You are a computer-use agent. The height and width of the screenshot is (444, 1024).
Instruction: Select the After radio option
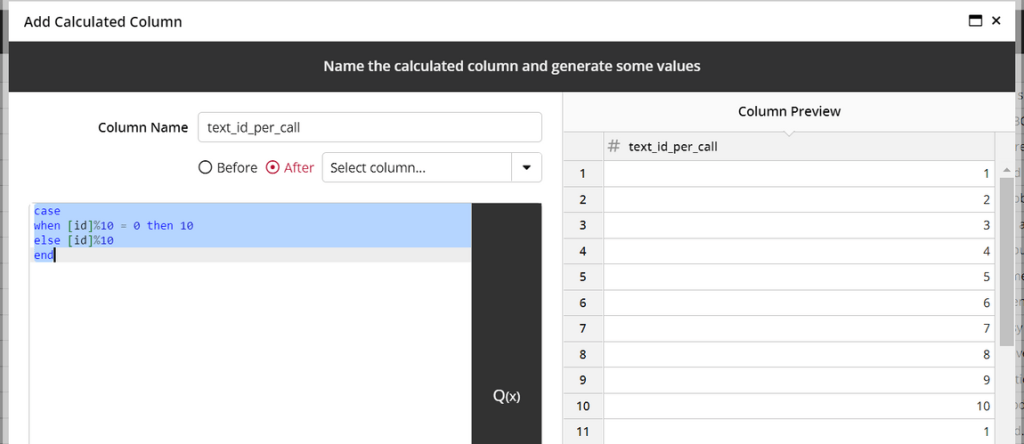pyautogui.click(x=272, y=168)
